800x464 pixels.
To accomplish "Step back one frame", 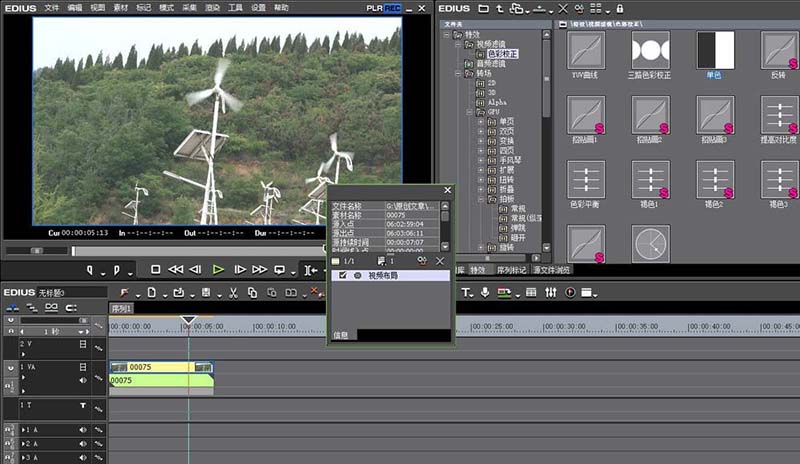I will pyautogui.click(x=195, y=269).
